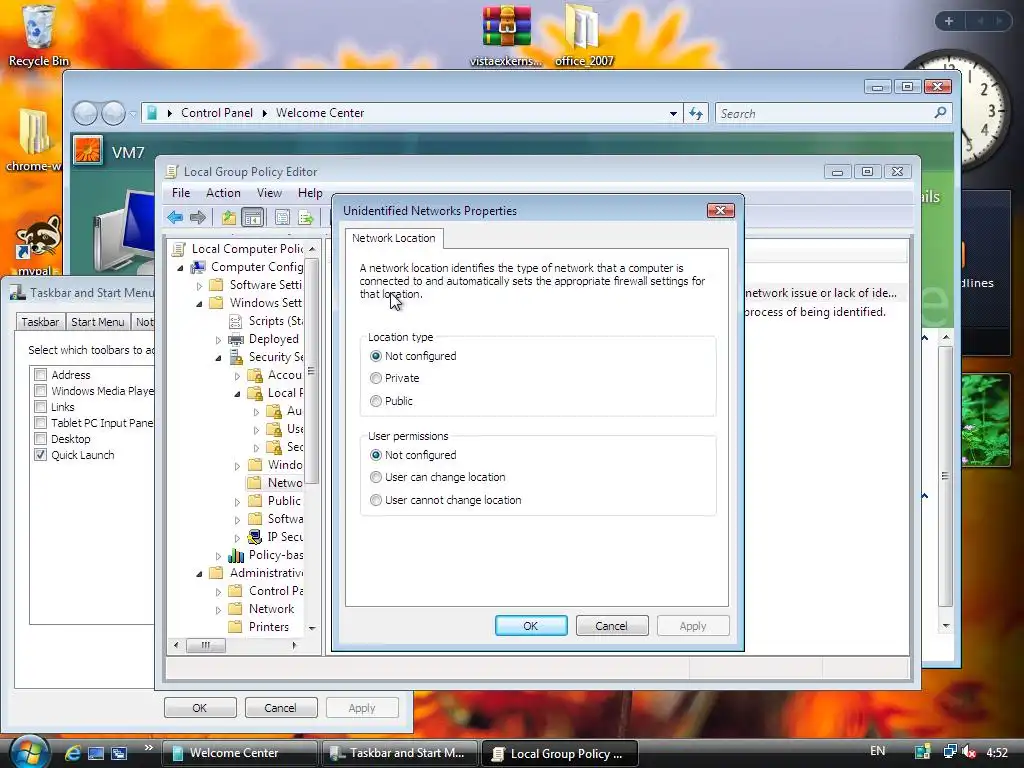The width and height of the screenshot is (1024, 768).
Task: Select the Security Settings node icon
Action: pyautogui.click(x=236, y=357)
